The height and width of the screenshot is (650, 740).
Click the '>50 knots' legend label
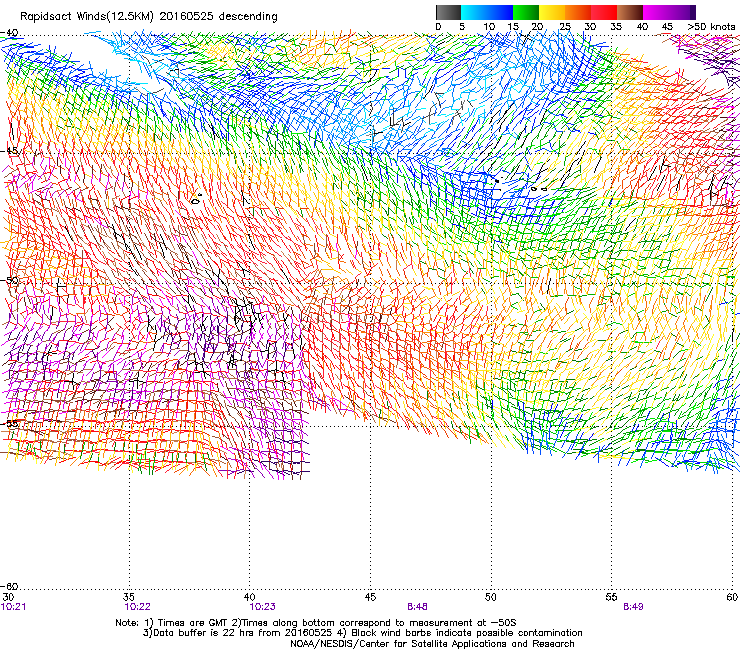click(711, 27)
